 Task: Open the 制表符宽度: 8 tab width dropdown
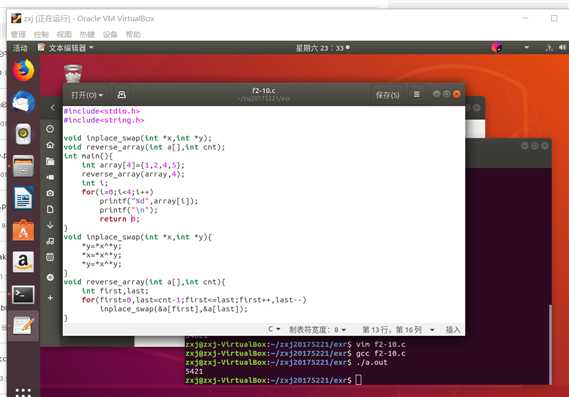(318, 330)
